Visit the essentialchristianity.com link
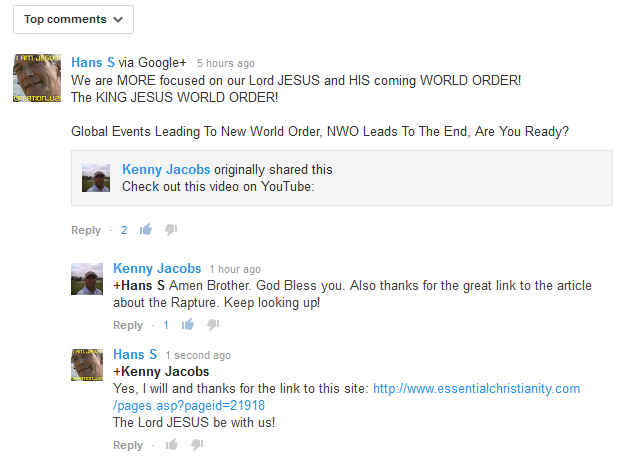The width and height of the screenshot is (623, 460). [346, 397]
